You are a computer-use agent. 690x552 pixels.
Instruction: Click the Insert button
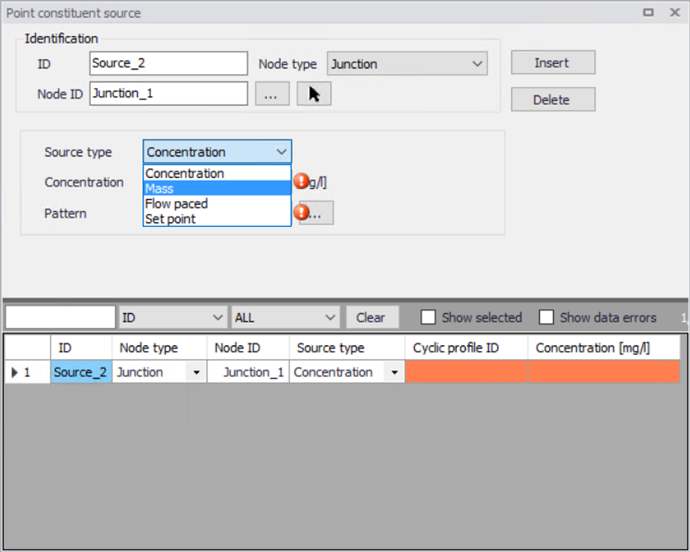coord(553,63)
